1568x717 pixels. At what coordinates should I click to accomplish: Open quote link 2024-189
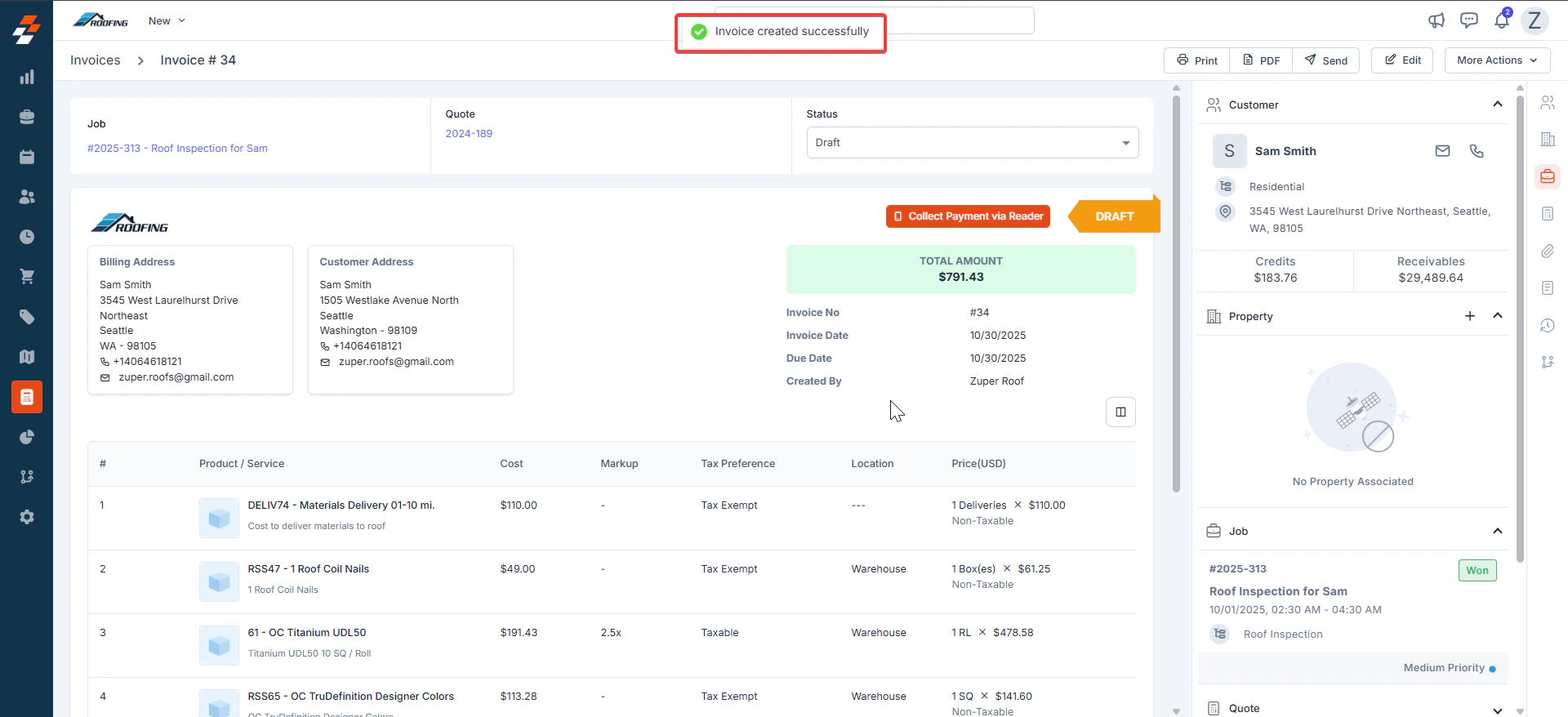pos(469,133)
